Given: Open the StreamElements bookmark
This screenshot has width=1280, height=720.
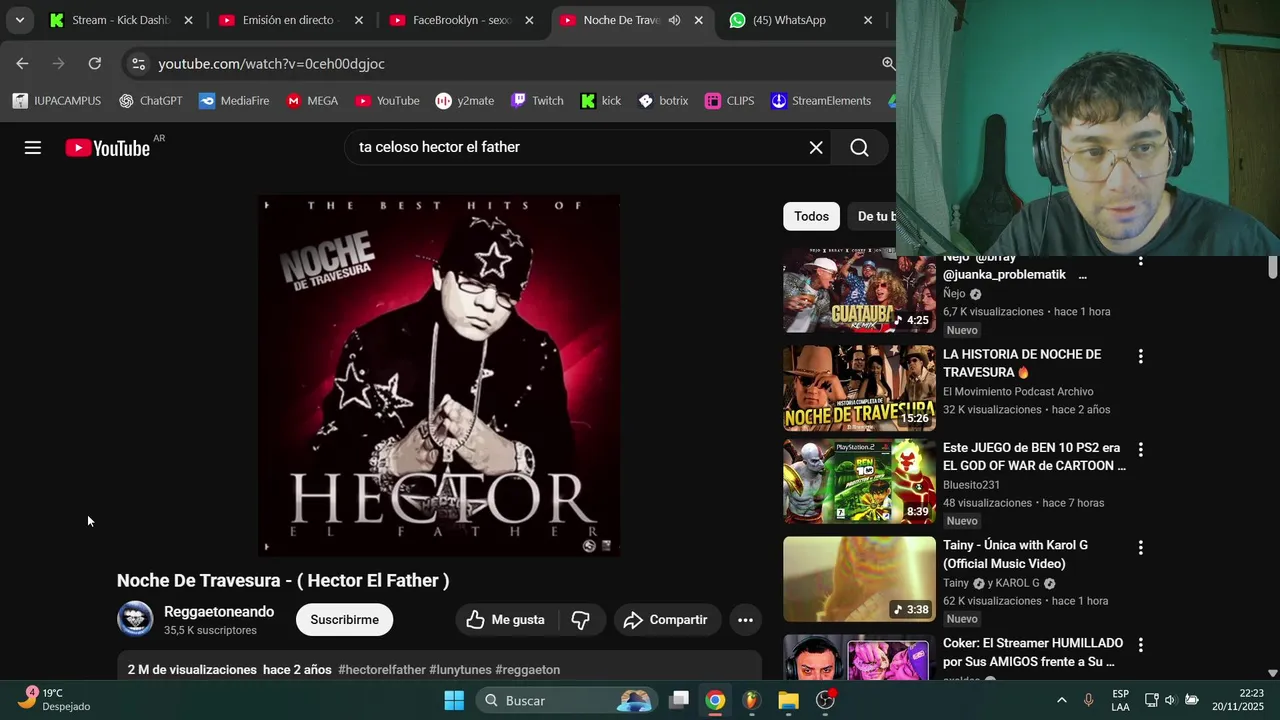Looking at the screenshot, I should click(x=821, y=100).
